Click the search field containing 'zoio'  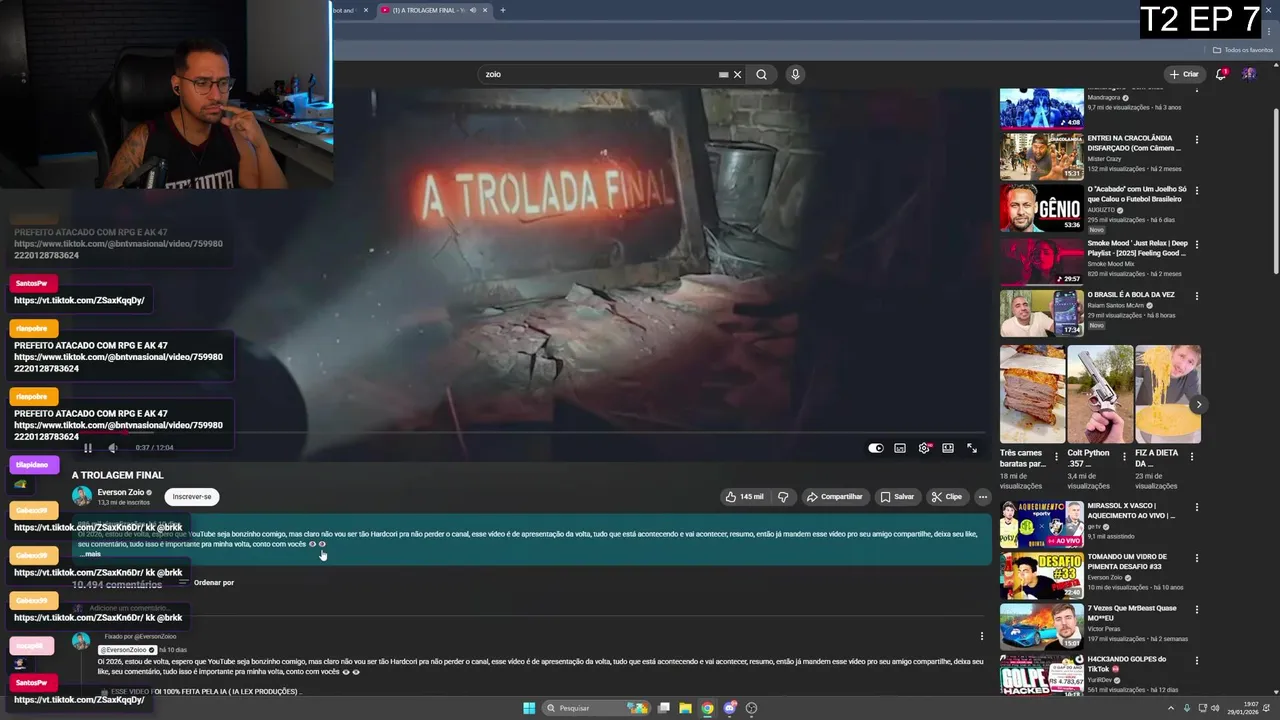tap(600, 74)
